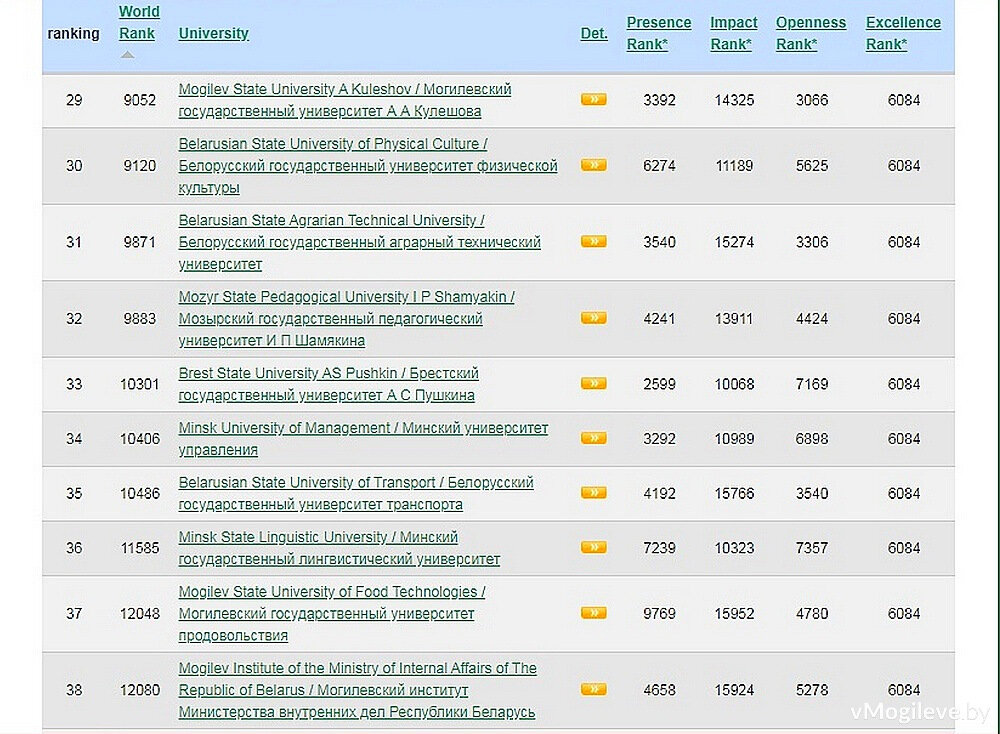Select openness rank value 4780

(x=812, y=614)
